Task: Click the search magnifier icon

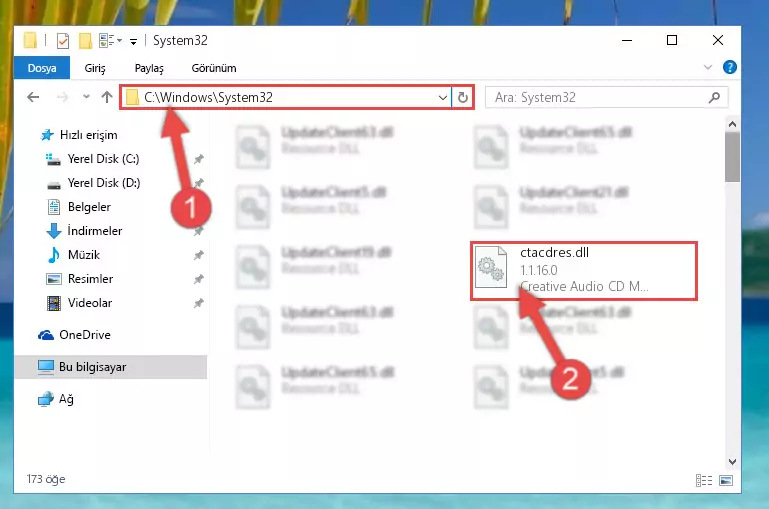Action: coord(715,98)
